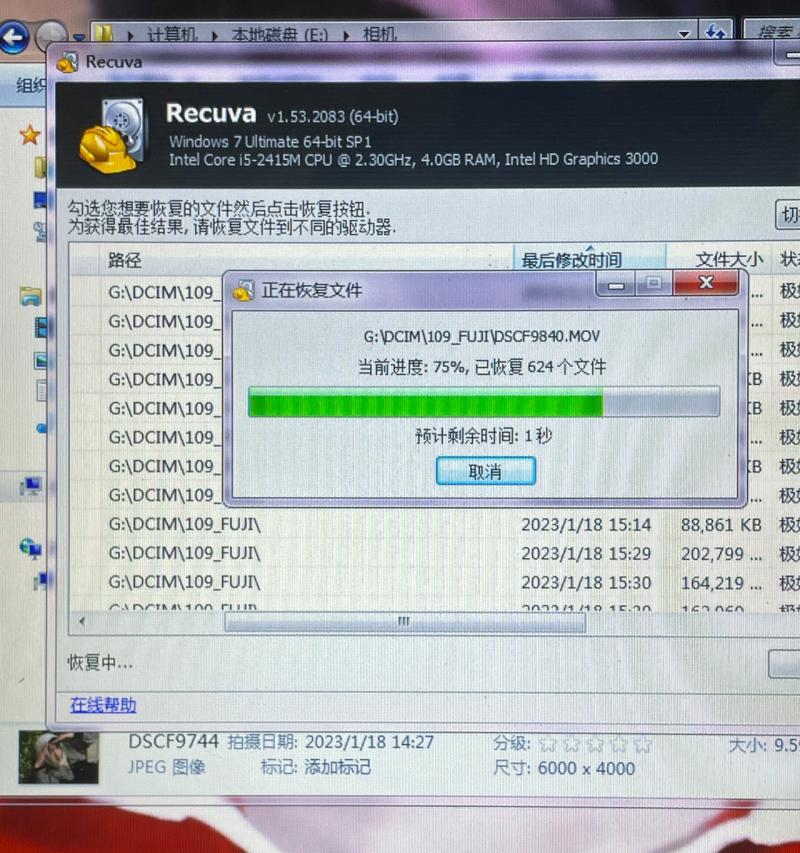The width and height of the screenshot is (800, 853).
Task: Click the DSCF9744 photo thumbnail in details pane
Action: click(58, 757)
